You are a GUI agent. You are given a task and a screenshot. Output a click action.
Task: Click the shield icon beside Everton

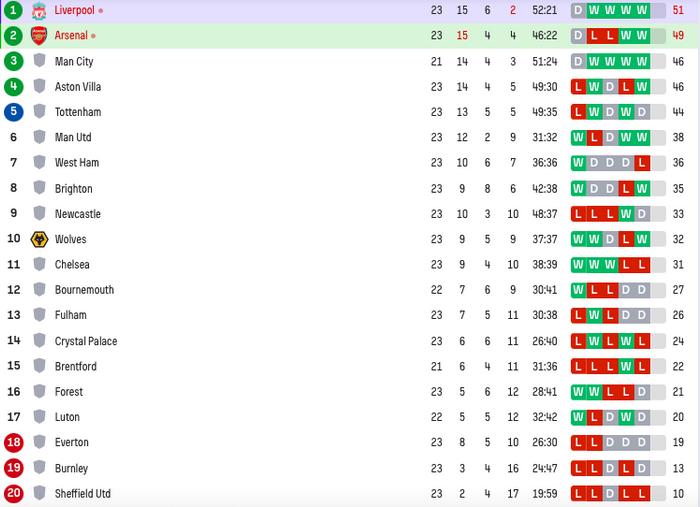pyautogui.click(x=39, y=442)
